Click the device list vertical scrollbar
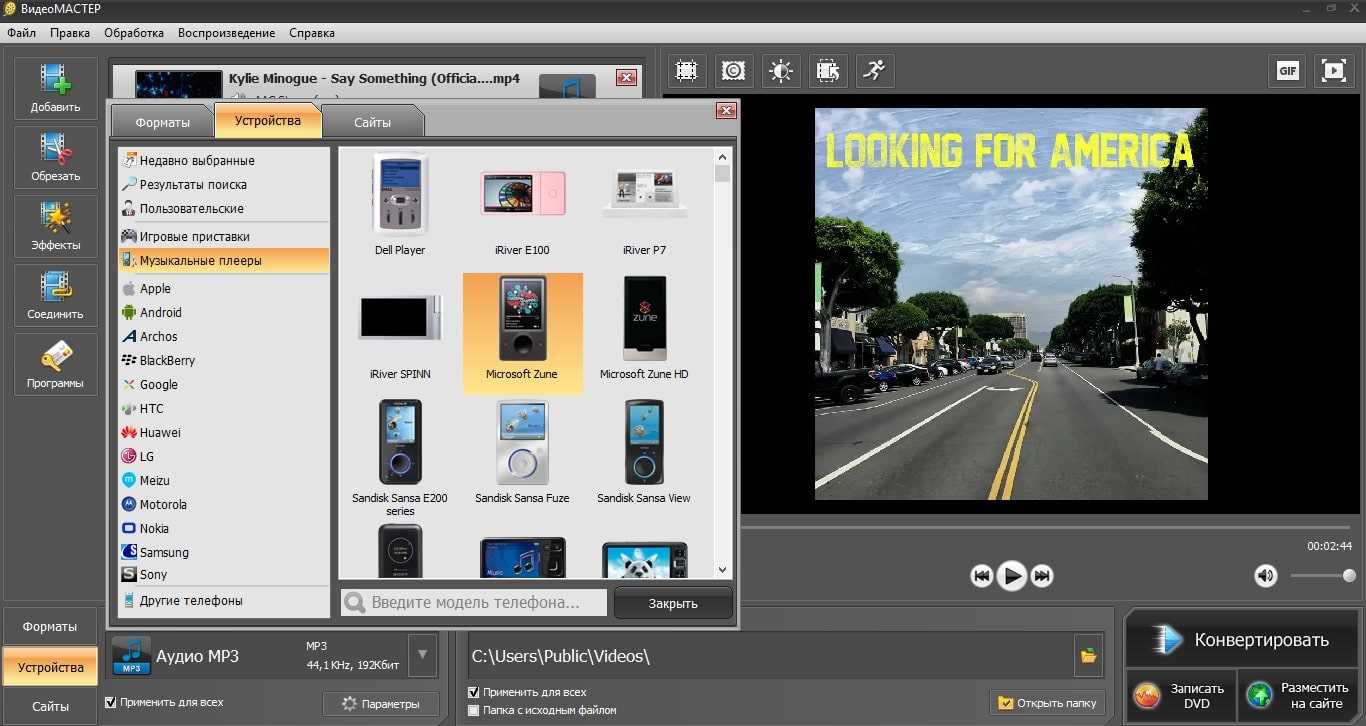Viewport: 1366px width, 726px height. point(723,362)
